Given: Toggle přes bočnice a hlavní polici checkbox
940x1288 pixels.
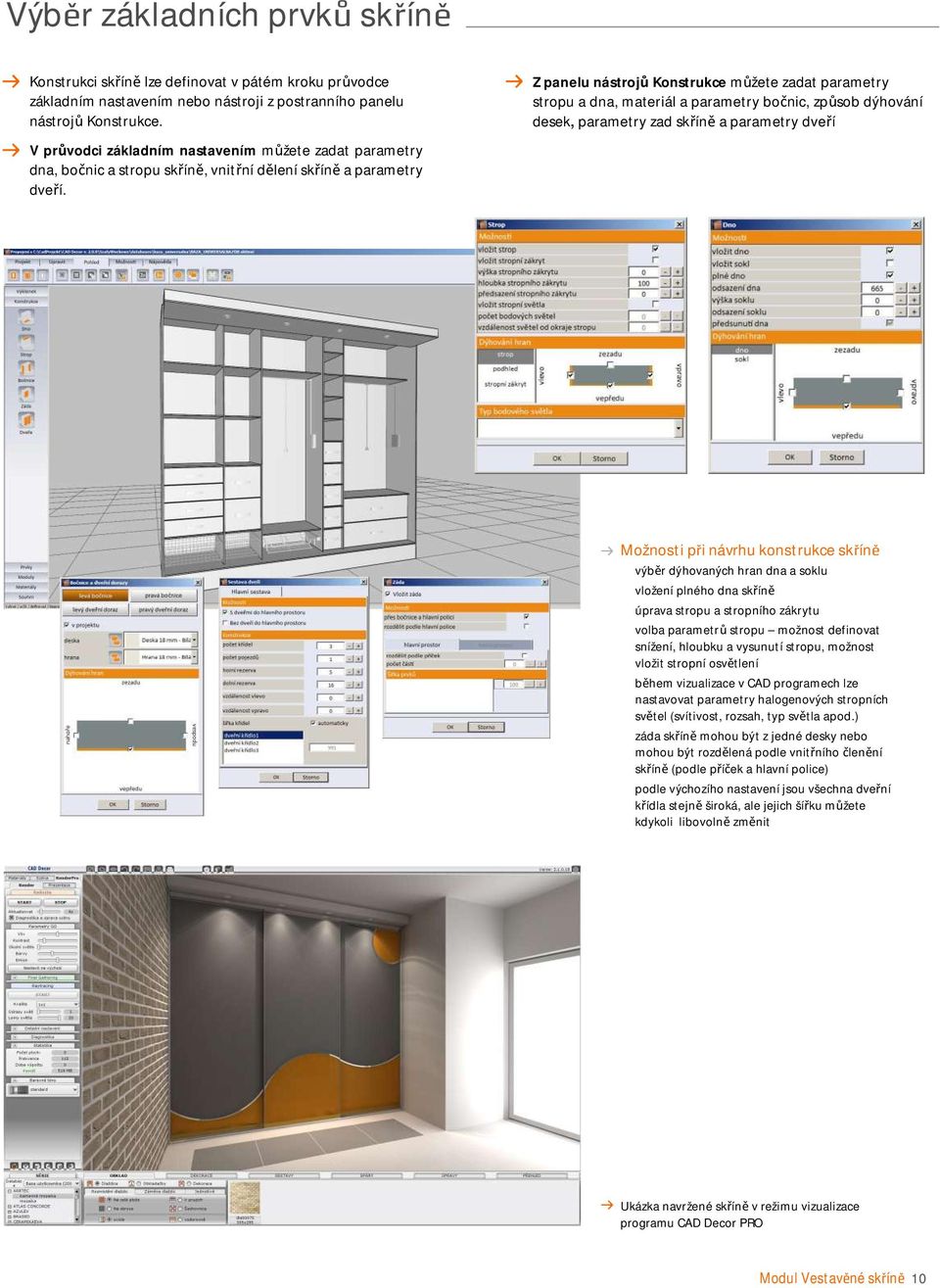Looking at the screenshot, I should 526,616.
